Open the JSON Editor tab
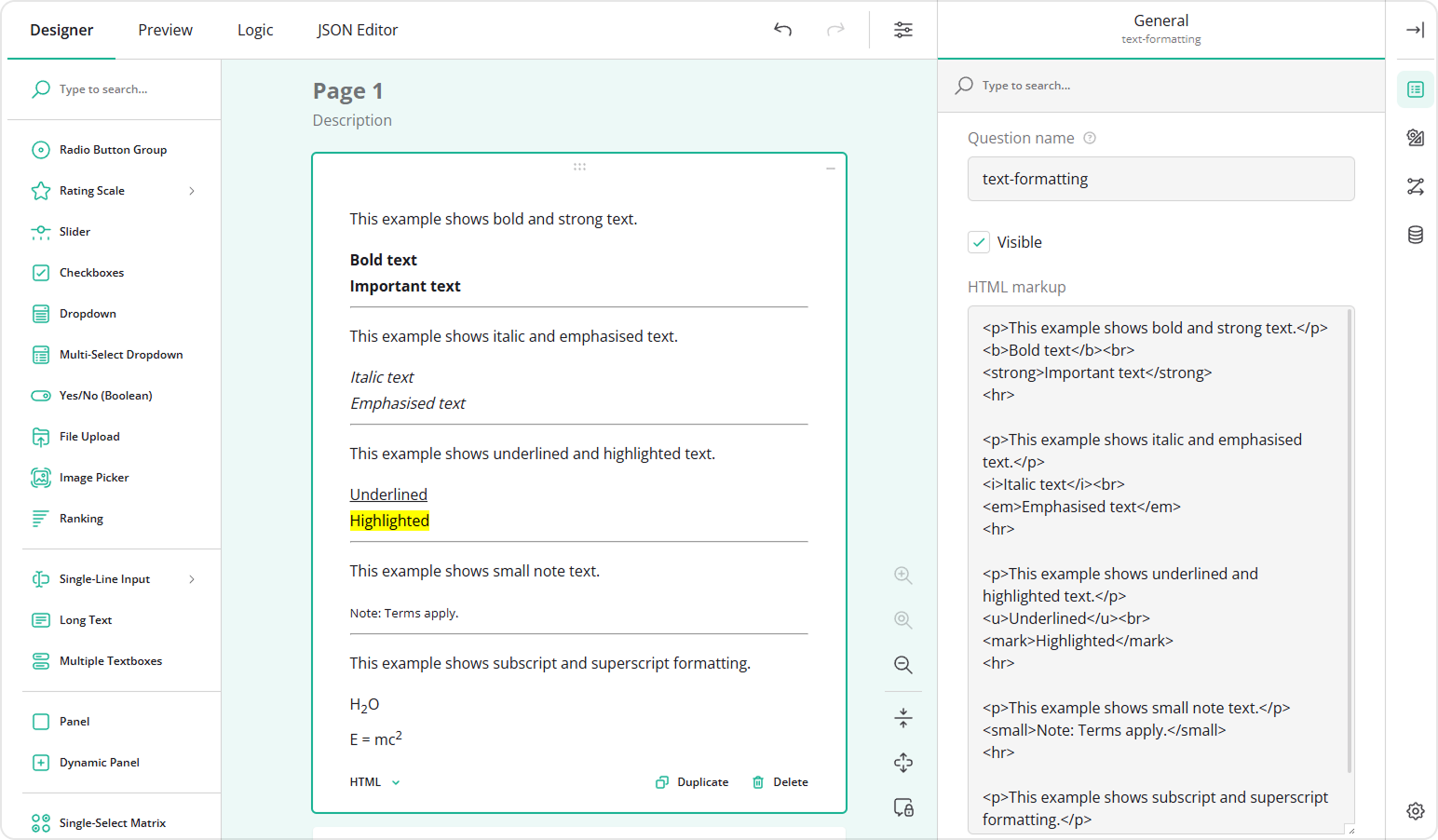The width and height of the screenshot is (1438, 840). pyautogui.click(x=357, y=29)
